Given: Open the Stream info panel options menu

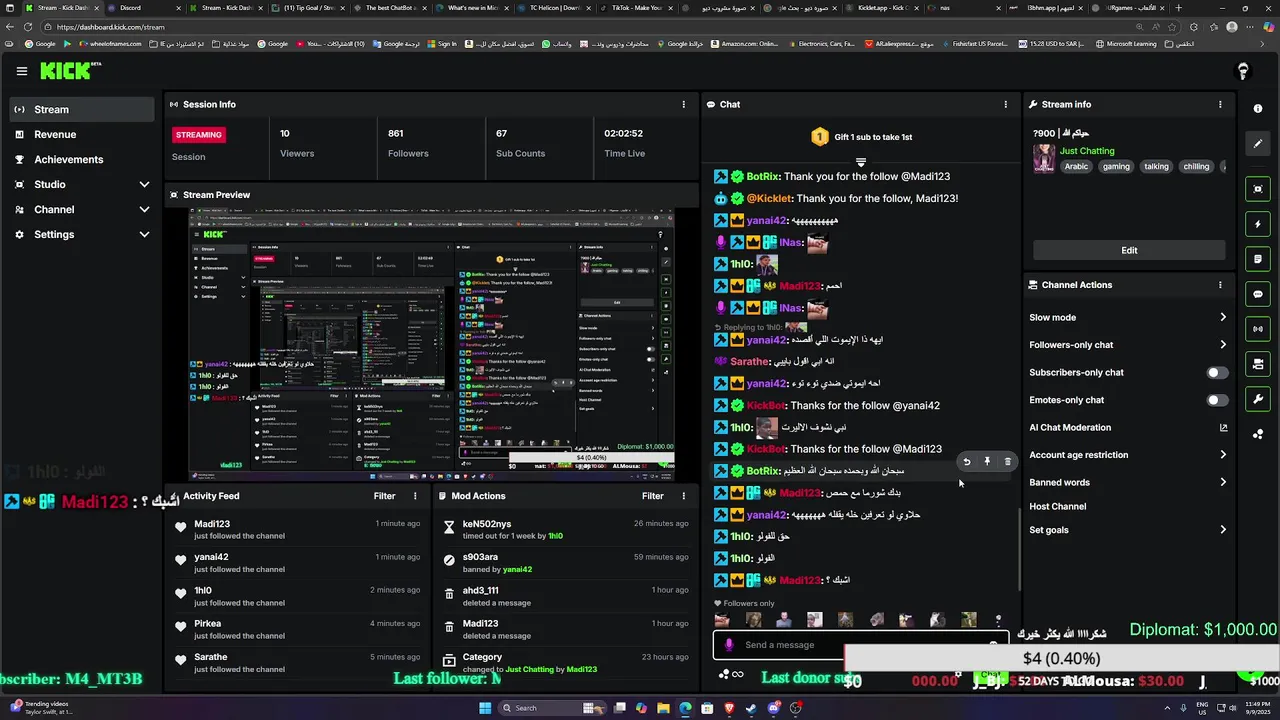Looking at the screenshot, I should click(1220, 104).
